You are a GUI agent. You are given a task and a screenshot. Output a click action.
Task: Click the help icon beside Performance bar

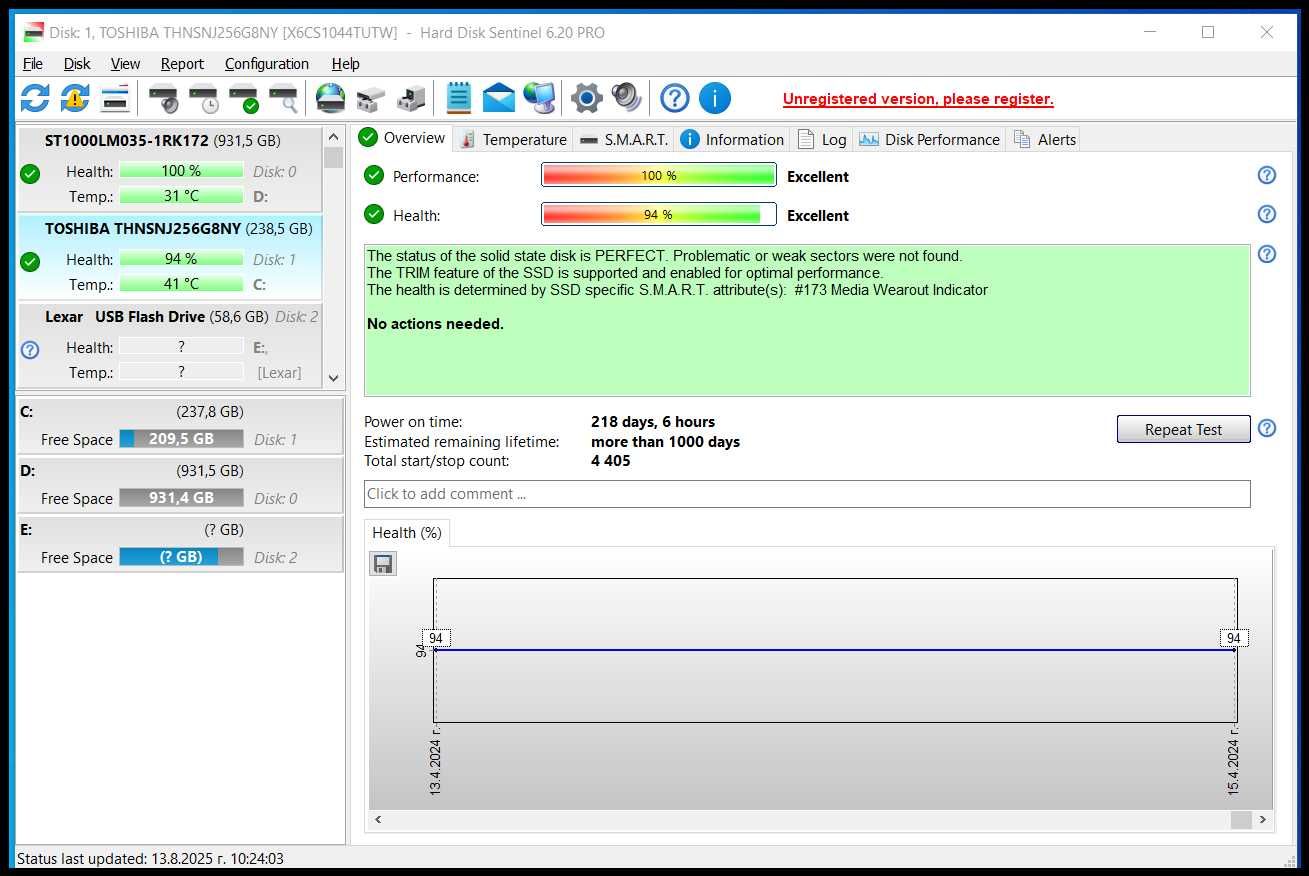(1266, 175)
